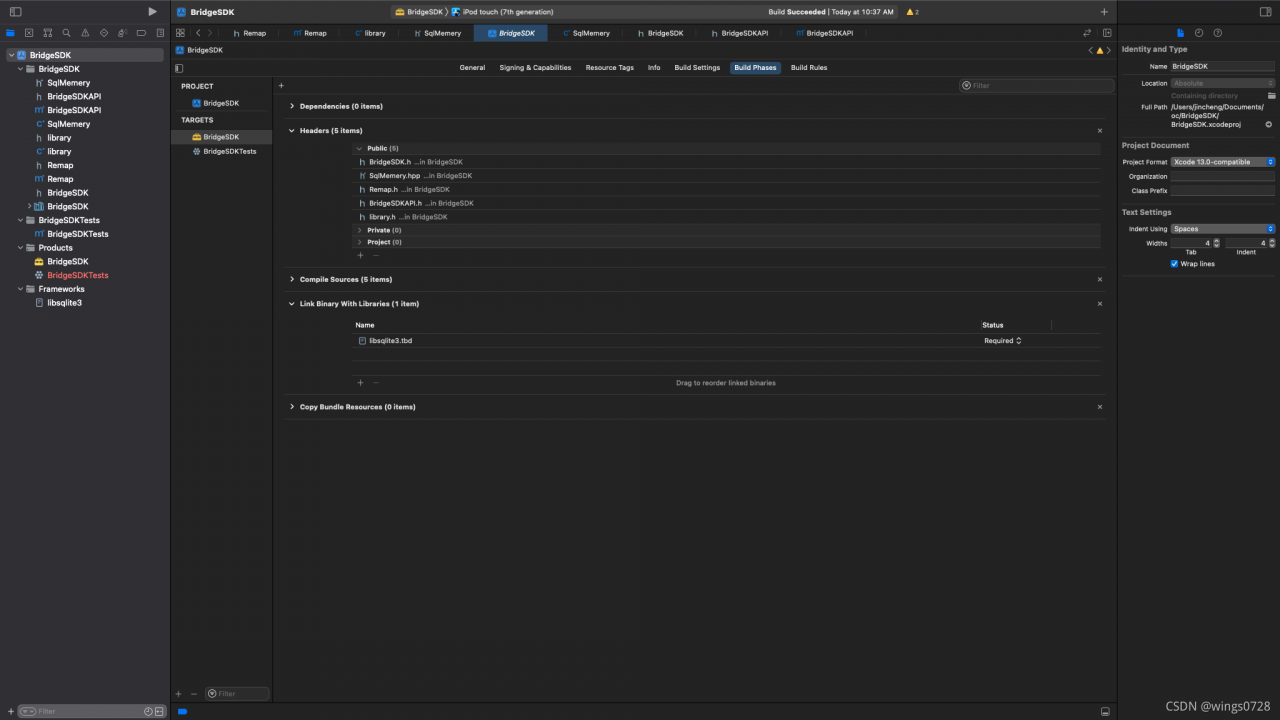
Task: Switch to the Signing & Capabilities tab
Action: [535, 68]
